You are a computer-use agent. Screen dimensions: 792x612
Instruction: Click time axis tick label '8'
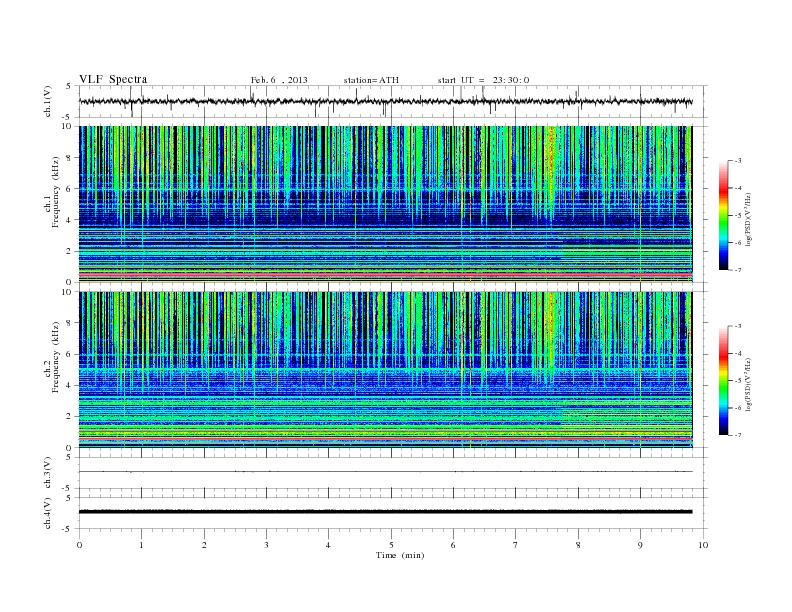pyautogui.click(x=578, y=545)
